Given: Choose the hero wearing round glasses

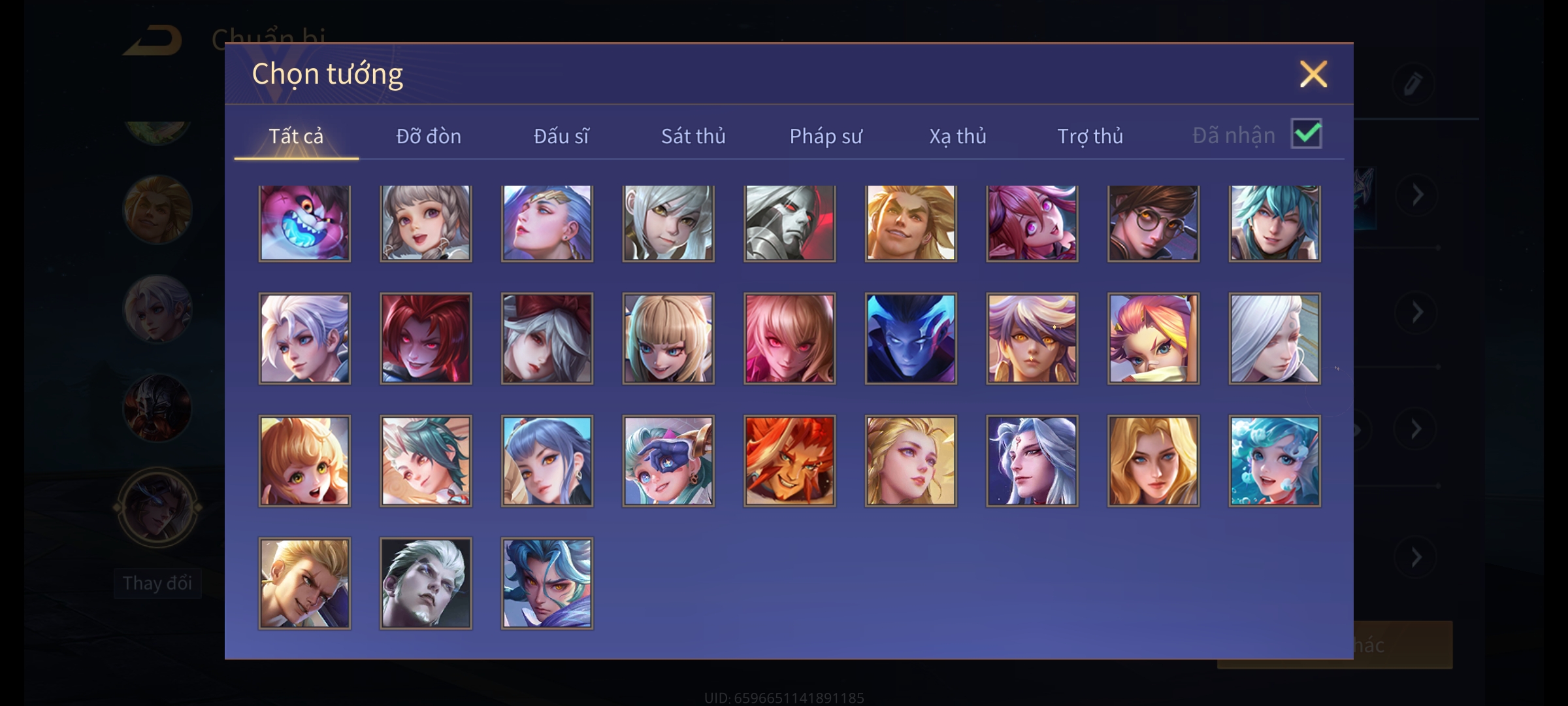Looking at the screenshot, I should pyautogui.click(x=1153, y=223).
